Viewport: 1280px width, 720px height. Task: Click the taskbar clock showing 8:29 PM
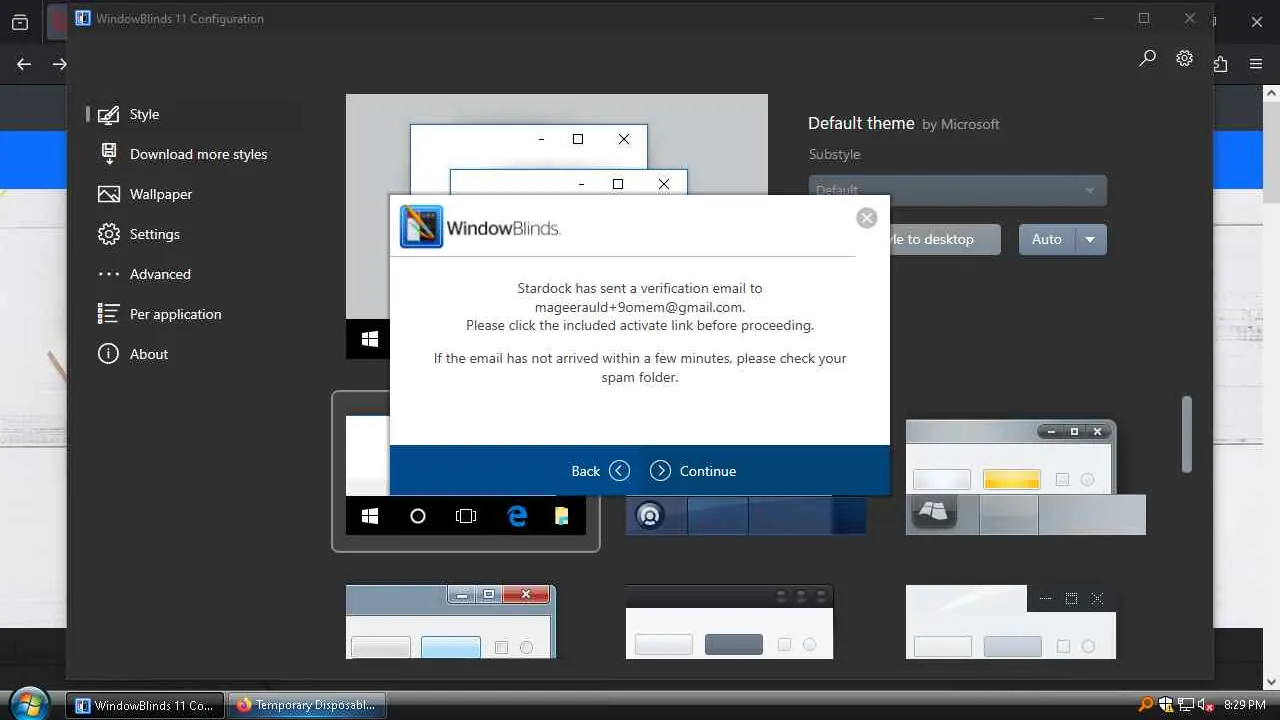click(x=1245, y=705)
